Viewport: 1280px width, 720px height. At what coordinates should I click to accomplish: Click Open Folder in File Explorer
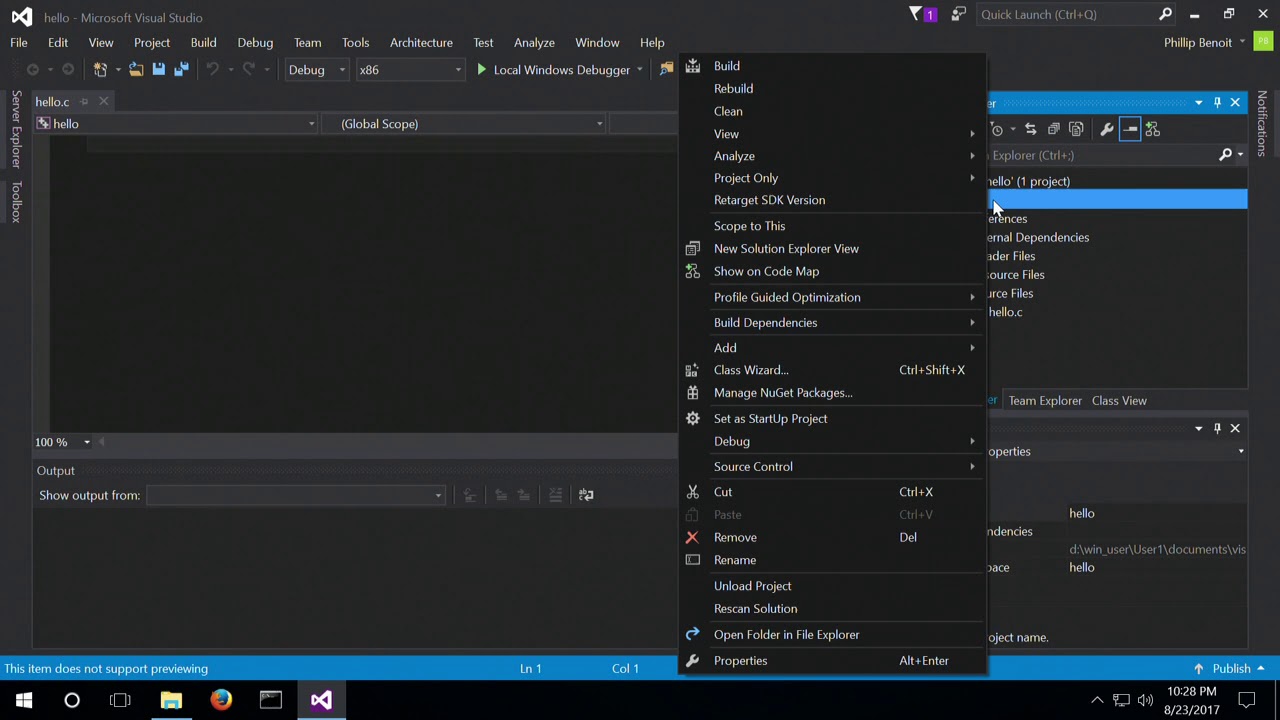click(x=832, y=635)
